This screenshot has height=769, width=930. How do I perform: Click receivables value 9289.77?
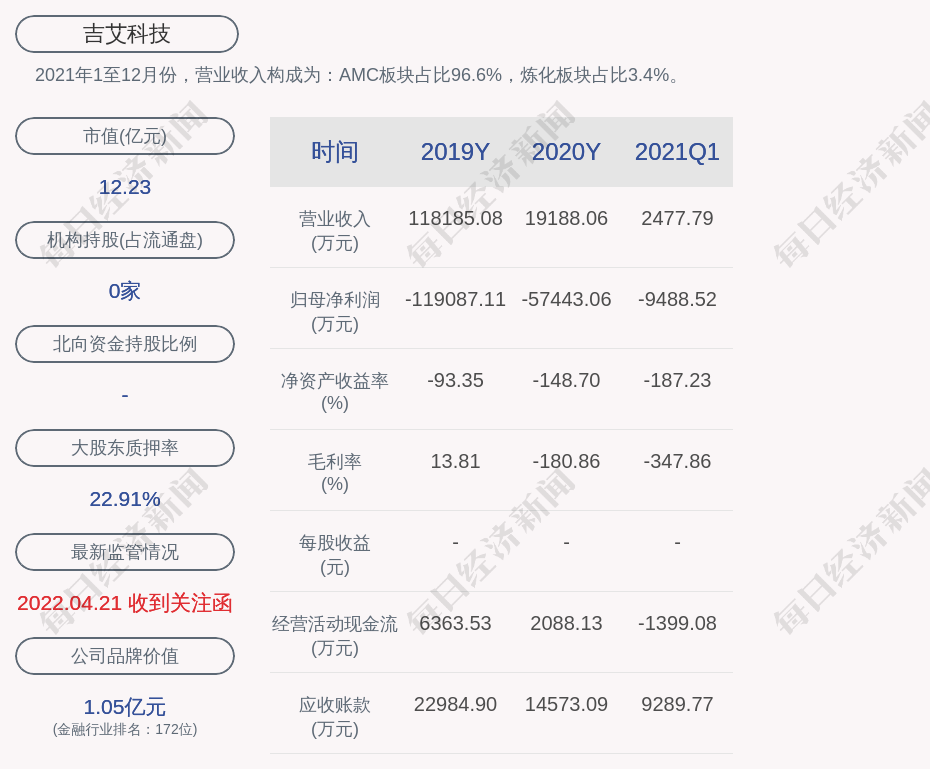click(x=677, y=704)
